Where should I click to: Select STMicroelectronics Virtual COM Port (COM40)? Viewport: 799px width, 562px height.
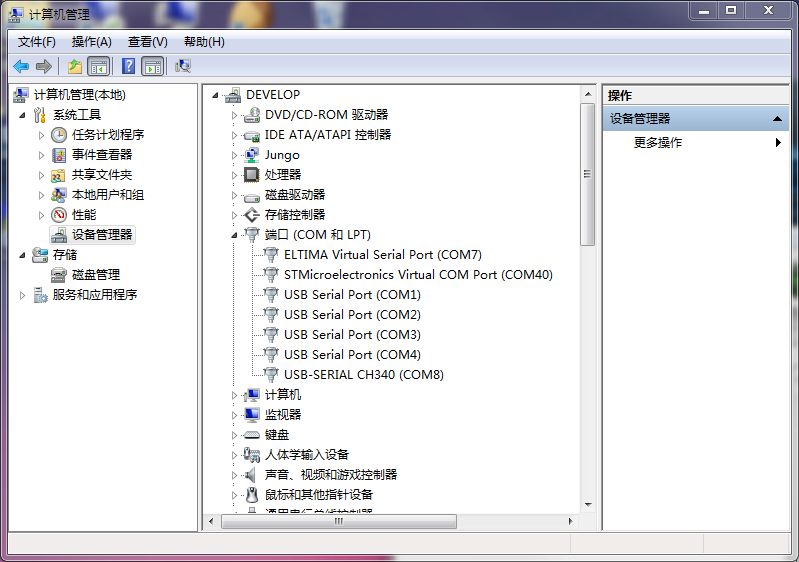[x=418, y=275]
